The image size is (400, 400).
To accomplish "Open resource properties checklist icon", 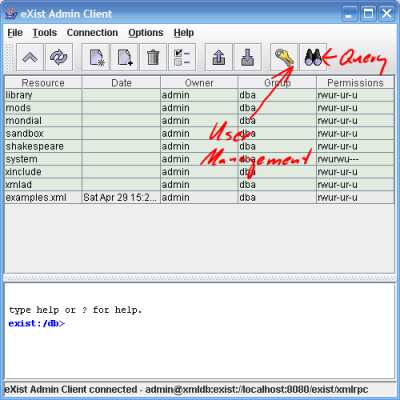I will click(x=182, y=57).
